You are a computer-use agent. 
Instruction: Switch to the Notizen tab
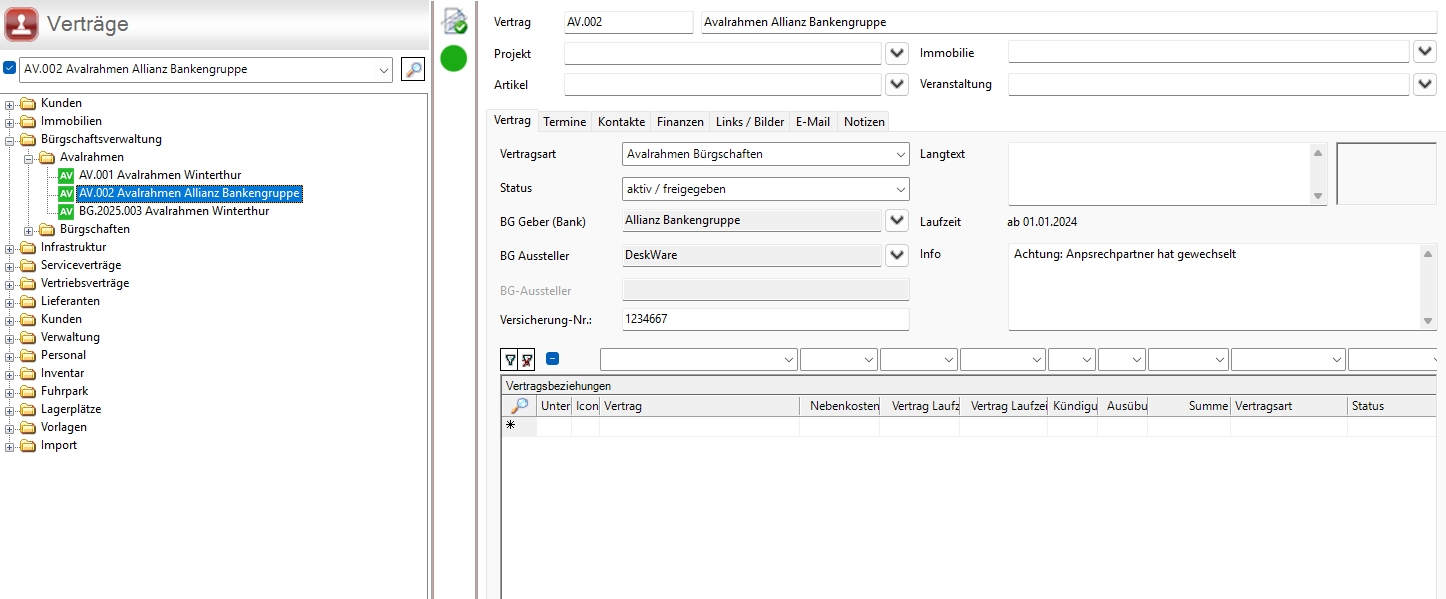(x=864, y=122)
